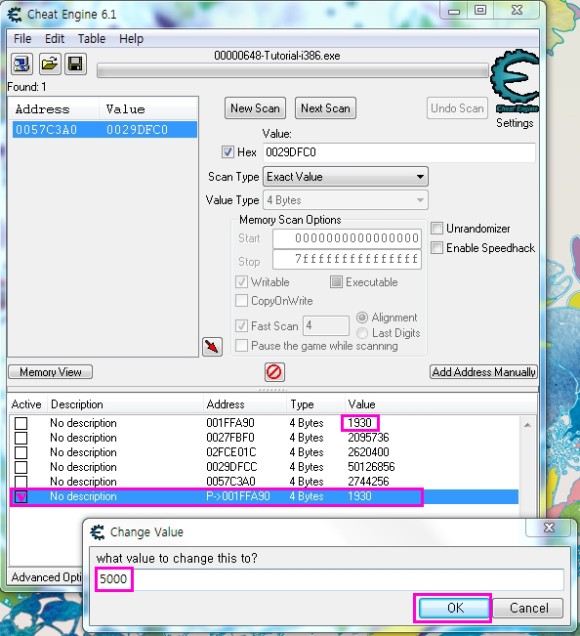The width and height of the screenshot is (580, 636).
Task: Open the File menu
Action: pos(22,39)
